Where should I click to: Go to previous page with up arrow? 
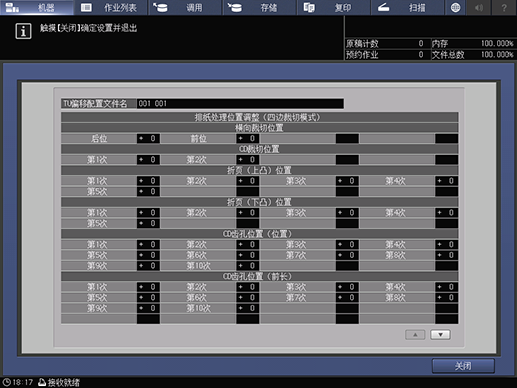(x=415, y=335)
